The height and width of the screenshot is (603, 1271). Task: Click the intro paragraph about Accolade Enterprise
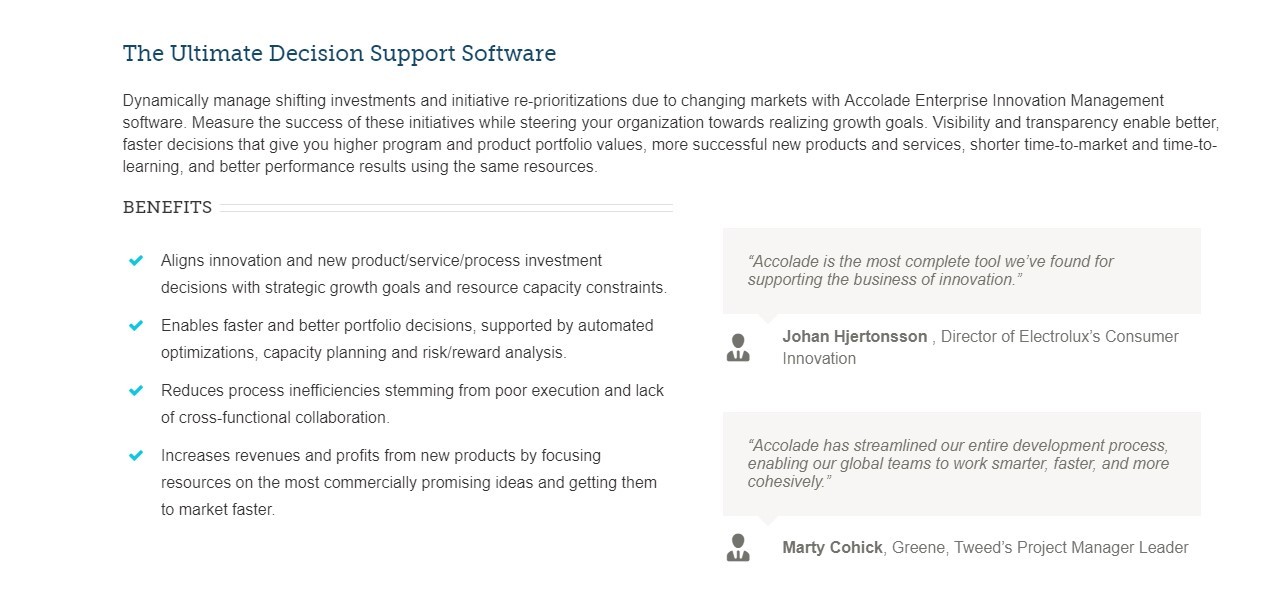(669, 134)
